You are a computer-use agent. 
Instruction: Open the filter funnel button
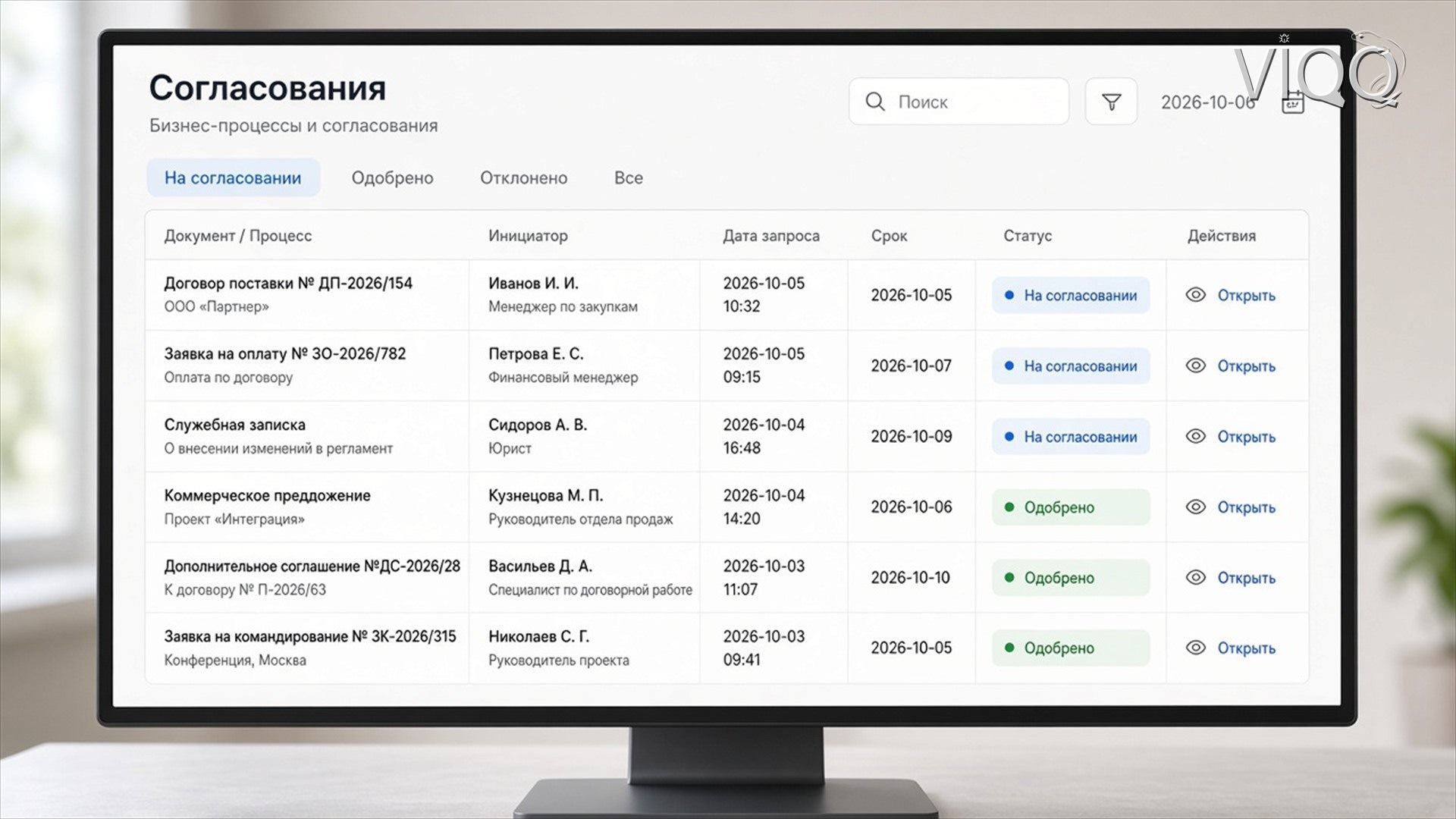1111,102
